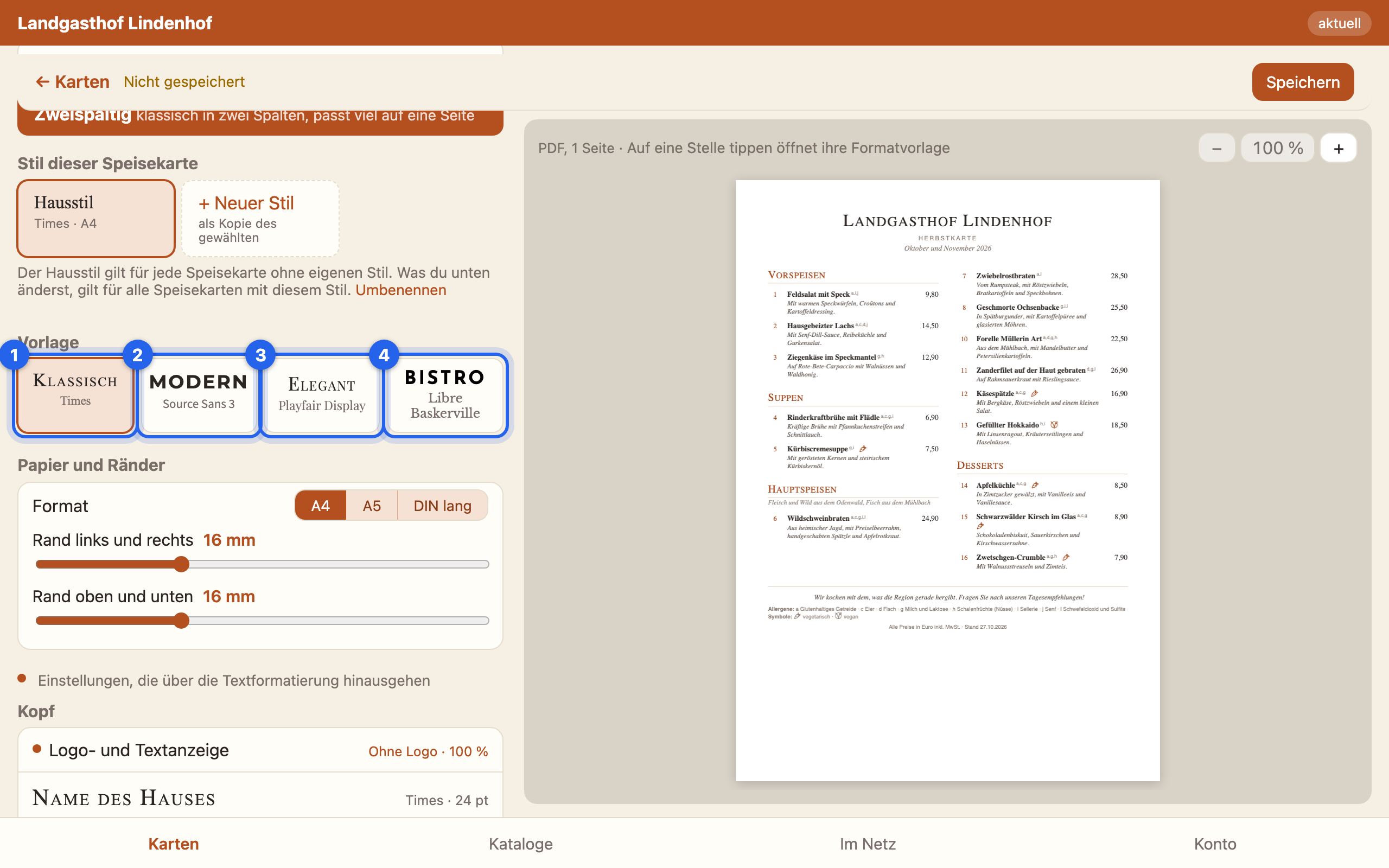The image size is (1389, 868).
Task: Pick the Bistro Libre Baskerville template
Action: tap(445, 395)
